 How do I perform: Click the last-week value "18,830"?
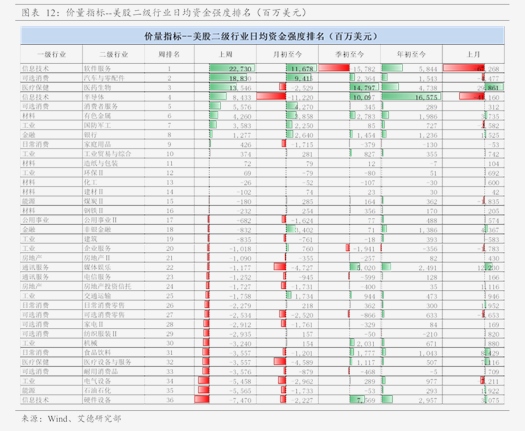point(240,78)
